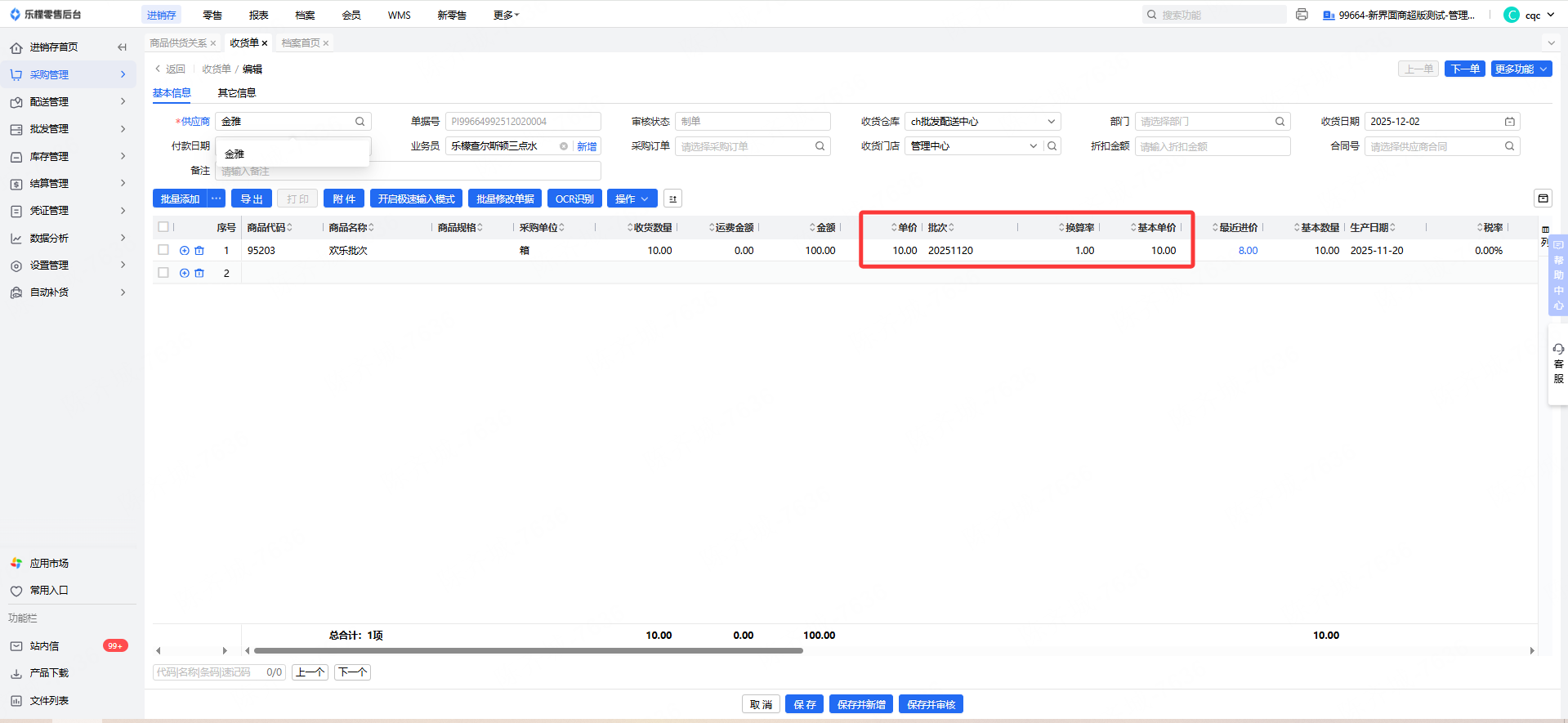Screen dimensions: 1568x723
Task: Click the 开启极速输入模式 button
Action: 416,199
